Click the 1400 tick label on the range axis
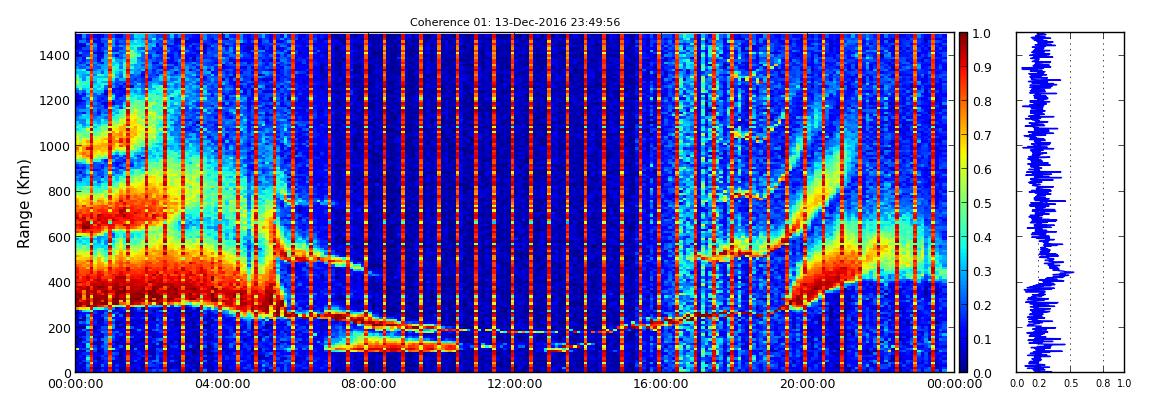The image size is (1150, 407). click(55, 56)
